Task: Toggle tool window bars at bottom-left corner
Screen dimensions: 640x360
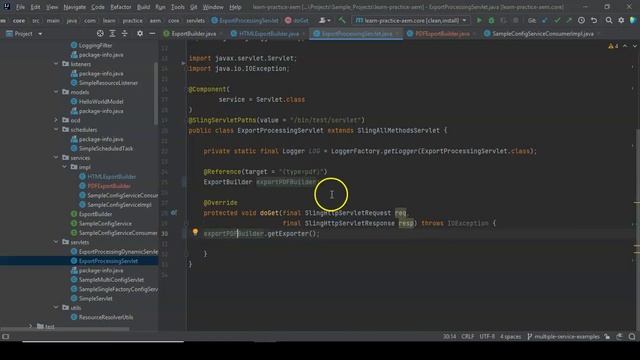Action: click(x=5, y=336)
